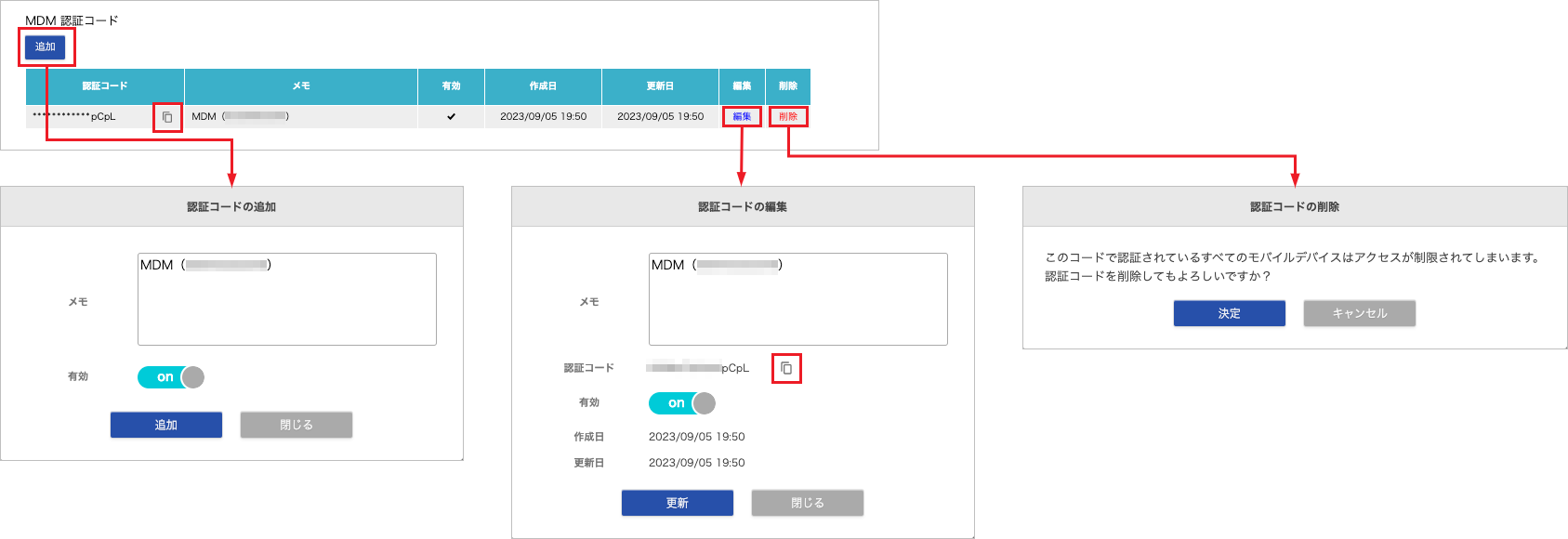Confirm deletion with 決定 button
Viewport: 1568px width, 539px height.
point(1230,313)
